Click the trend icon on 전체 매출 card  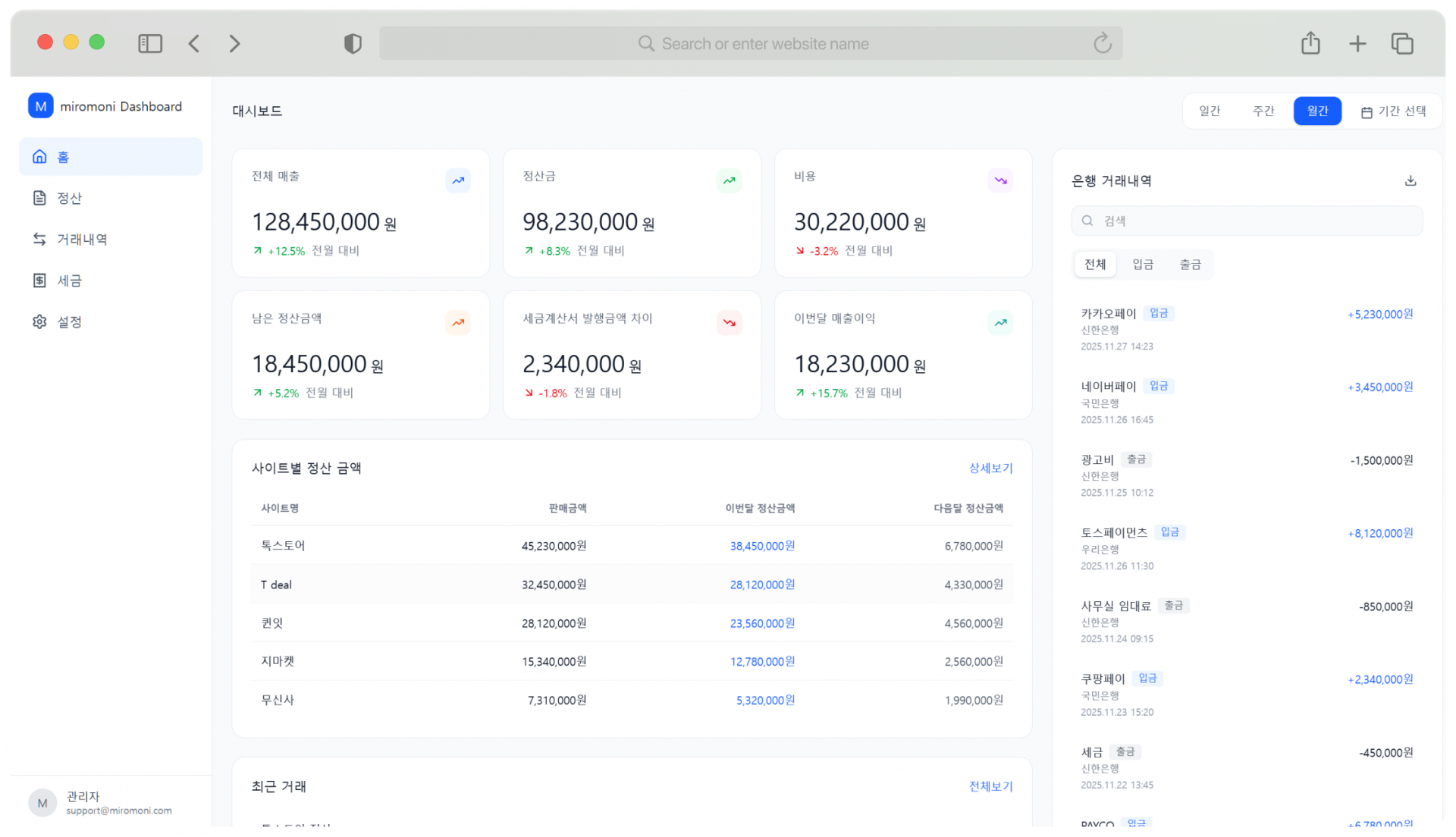pos(458,180)
